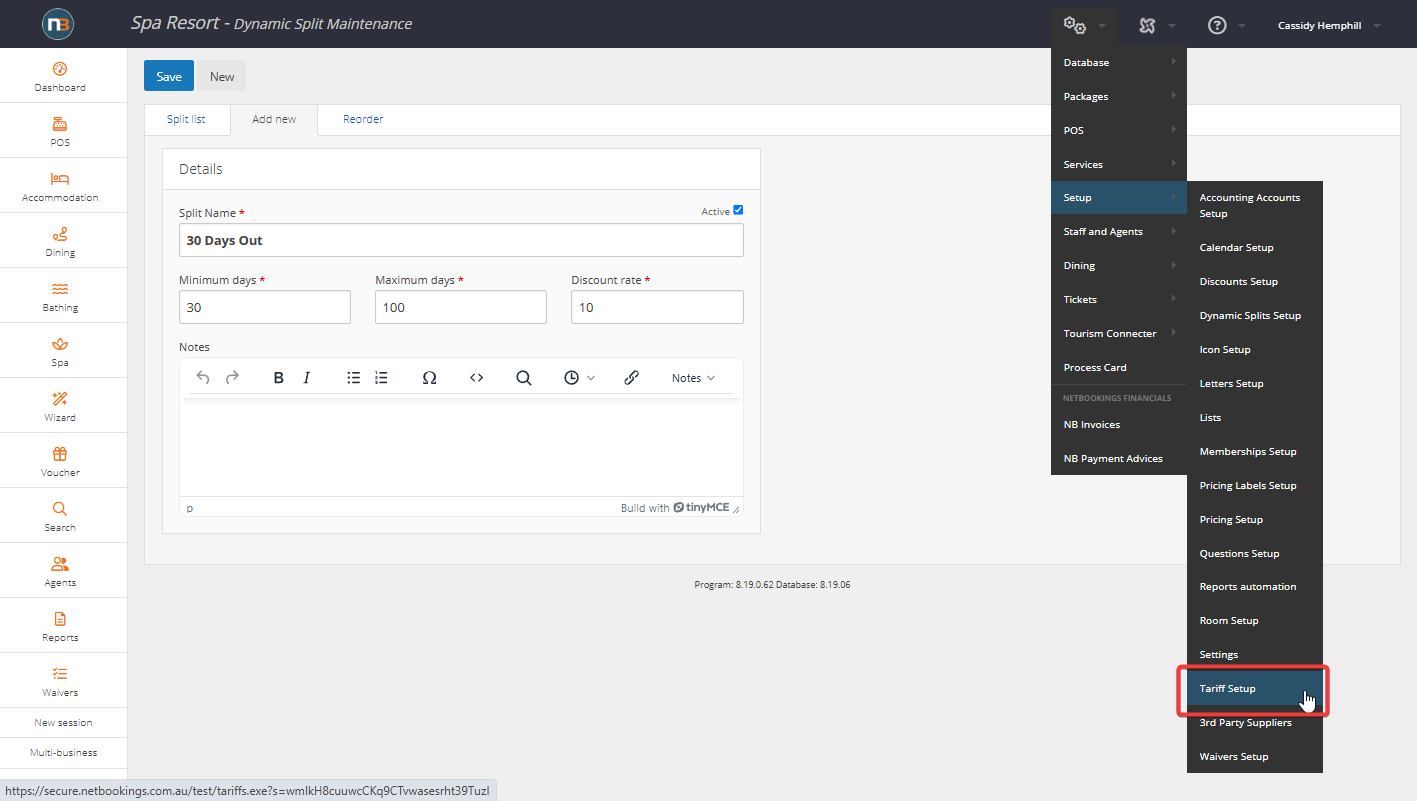Click the New button
The image size is (1417, 801).
coord(222,76)
